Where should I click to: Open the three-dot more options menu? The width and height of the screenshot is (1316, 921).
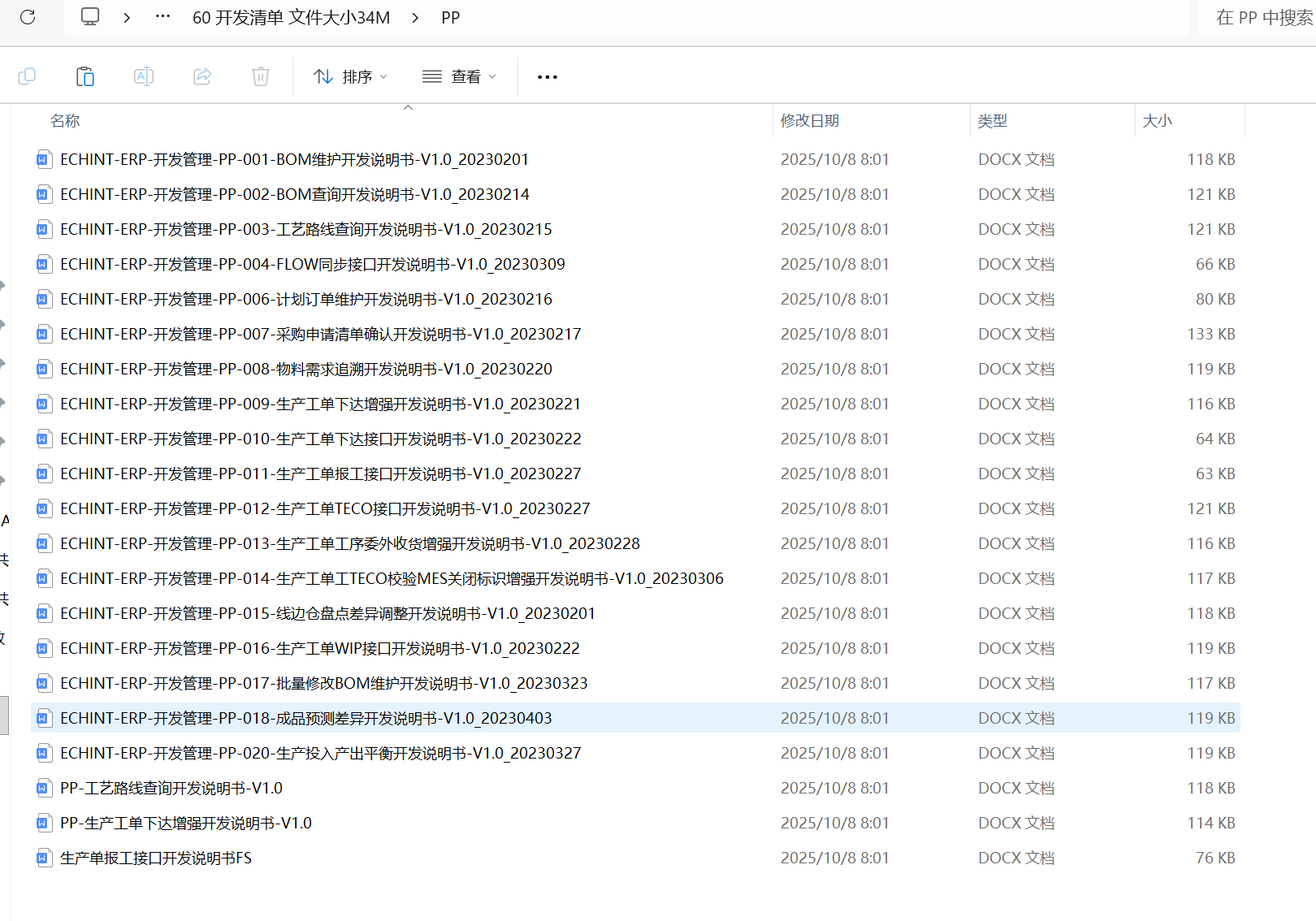(548, 77)
